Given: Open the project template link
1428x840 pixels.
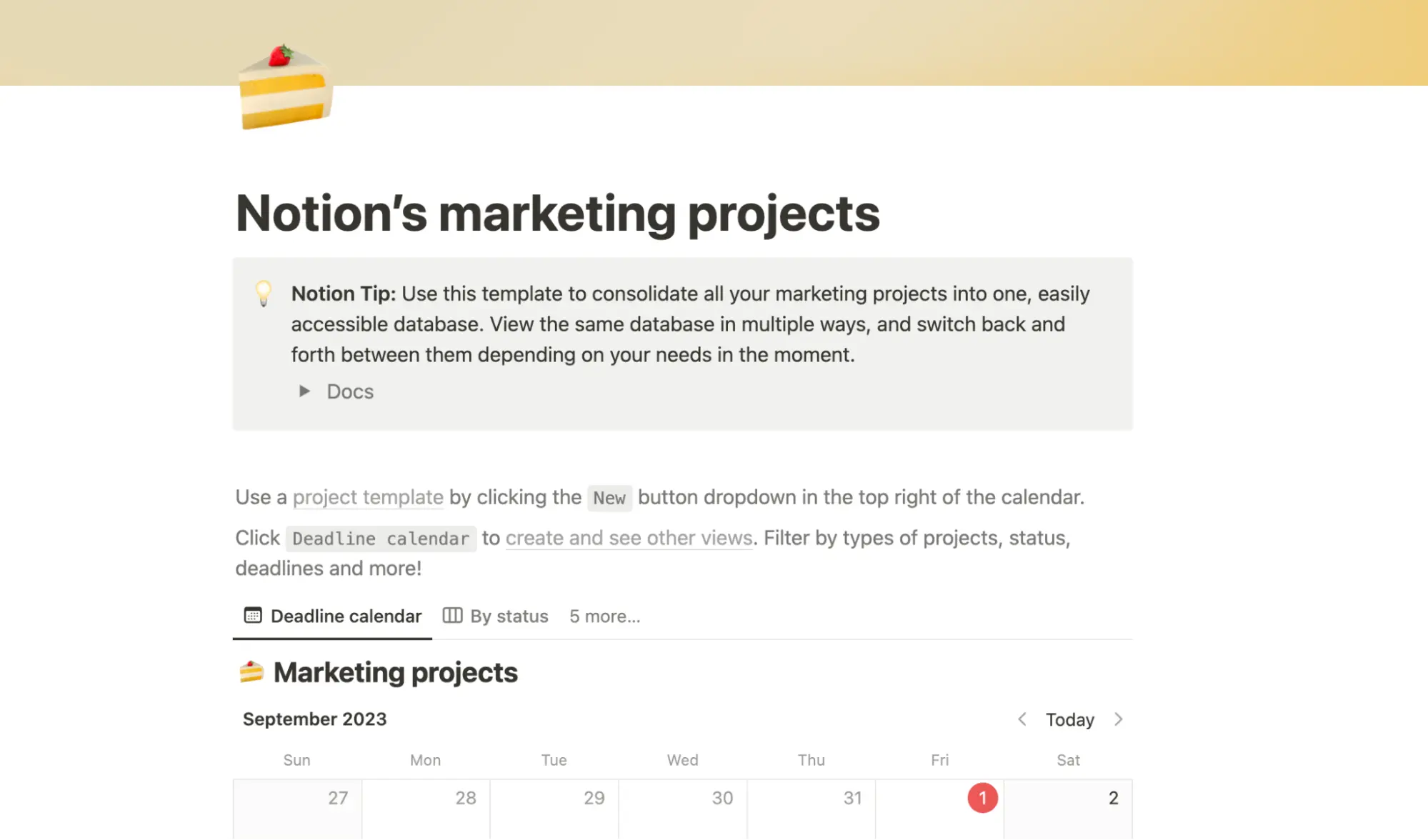Looking at the screenshot, I should click(x=368, y=497).
